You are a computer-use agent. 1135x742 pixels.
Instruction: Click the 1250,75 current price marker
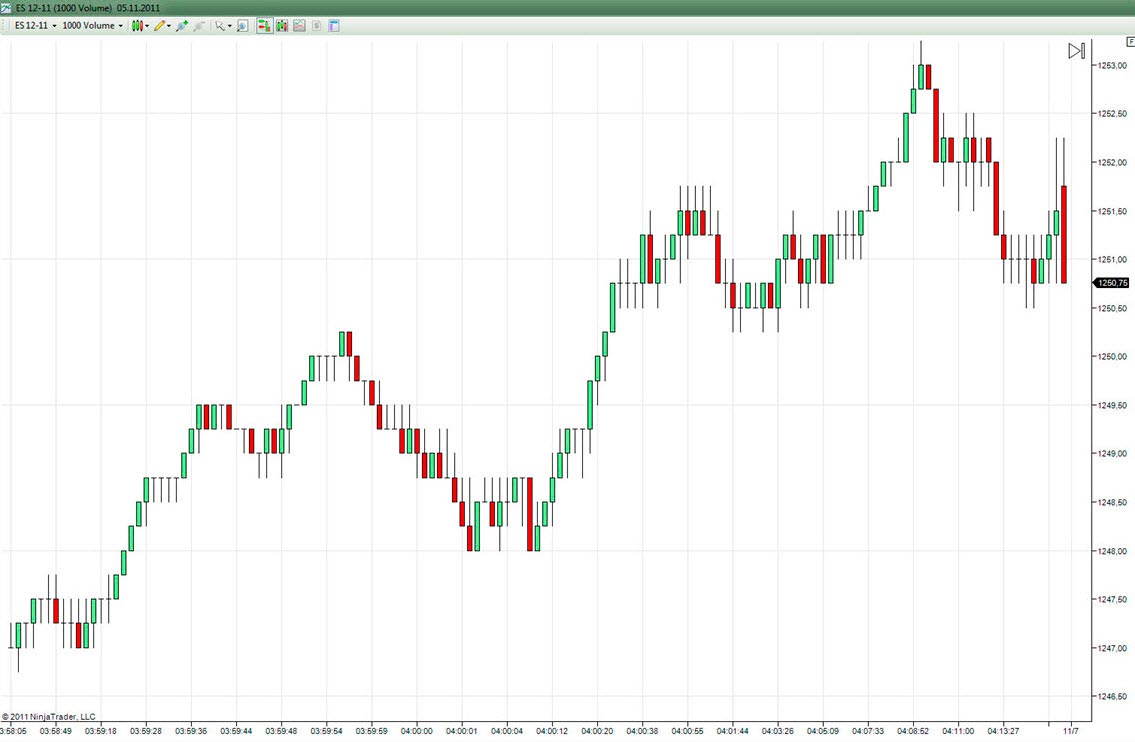pos(1110,283)
